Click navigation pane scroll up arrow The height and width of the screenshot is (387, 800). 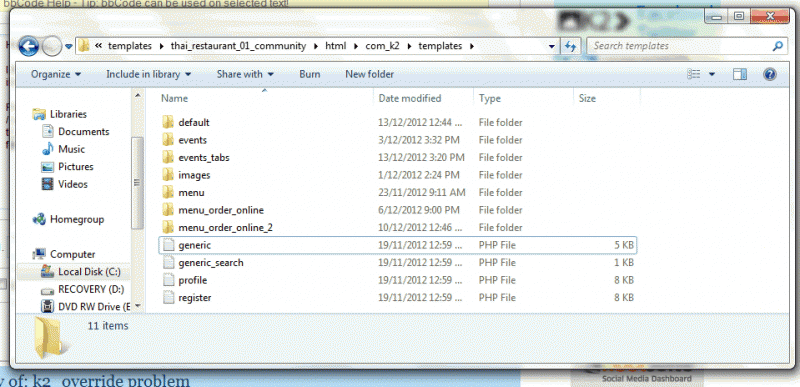(x=138, y=95)
